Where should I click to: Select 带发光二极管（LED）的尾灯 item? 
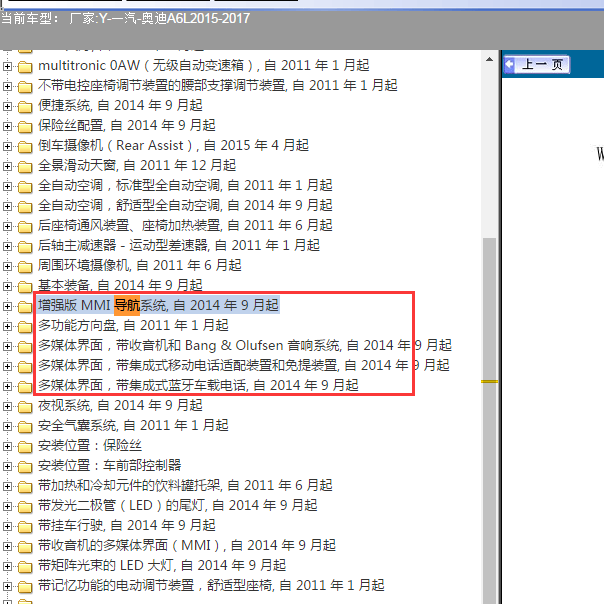[177, 506]
